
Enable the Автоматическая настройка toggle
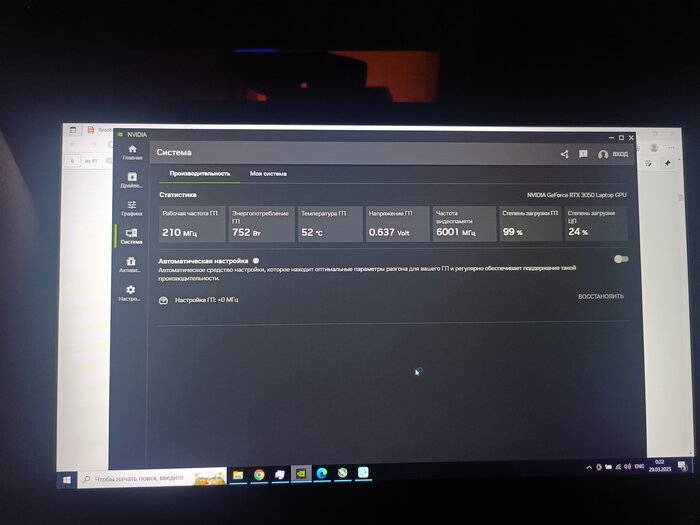tap(621, 259)
